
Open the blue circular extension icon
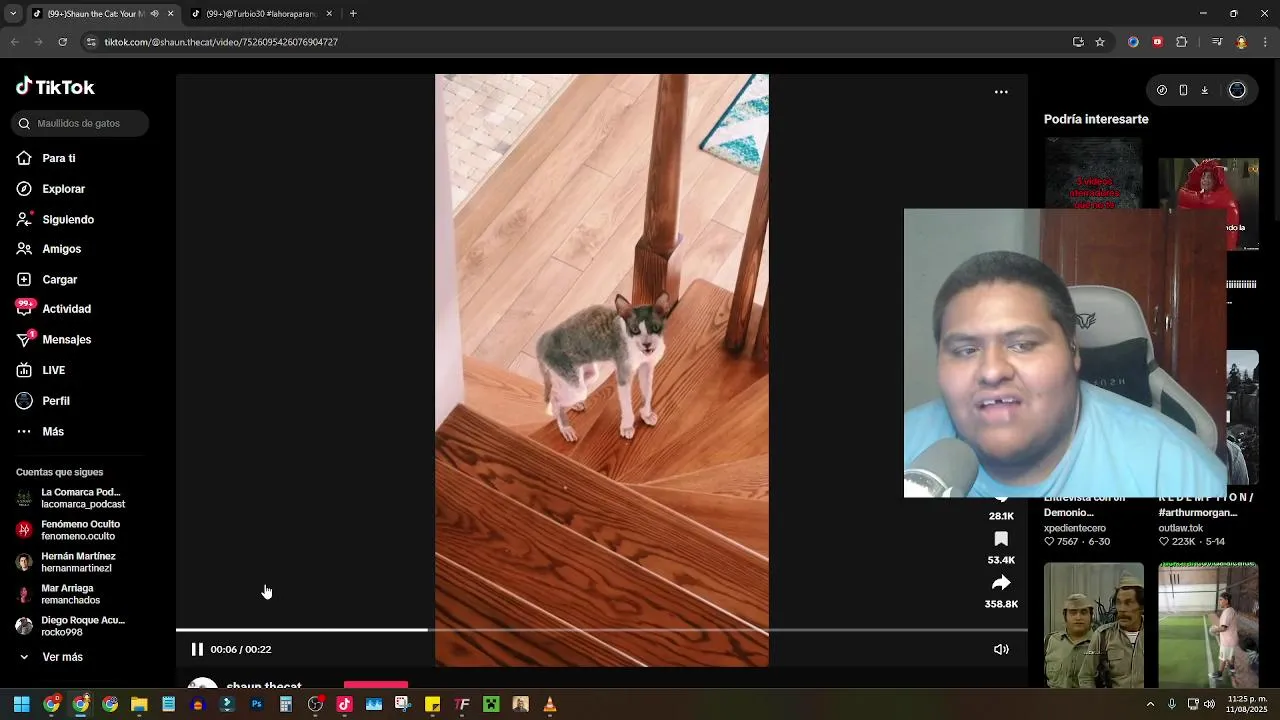[1133, 42]
